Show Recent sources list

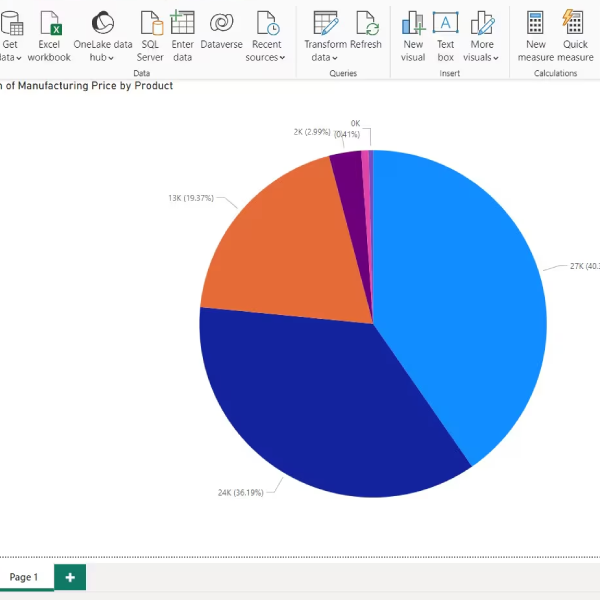[266, 36]
